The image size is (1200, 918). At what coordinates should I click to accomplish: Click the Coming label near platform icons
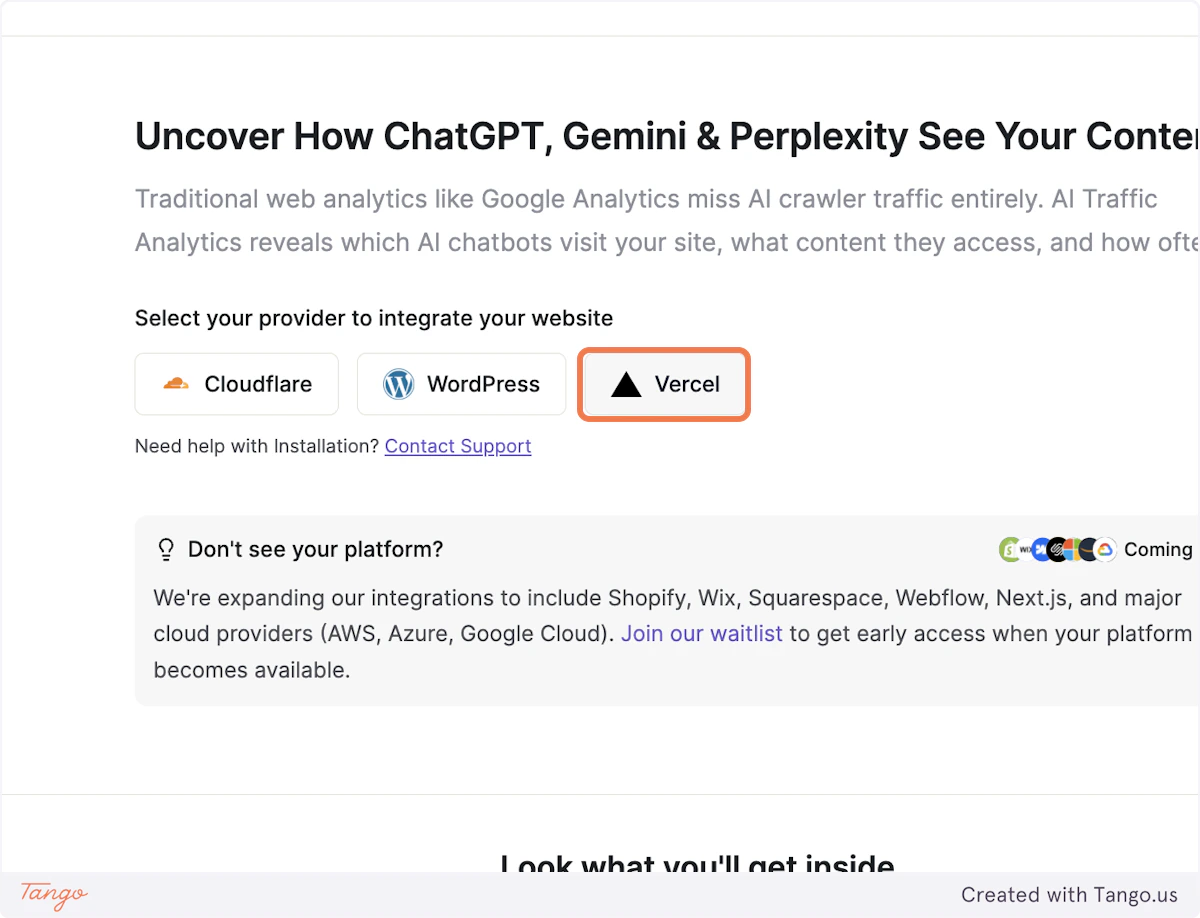[x=1158, y=549]
